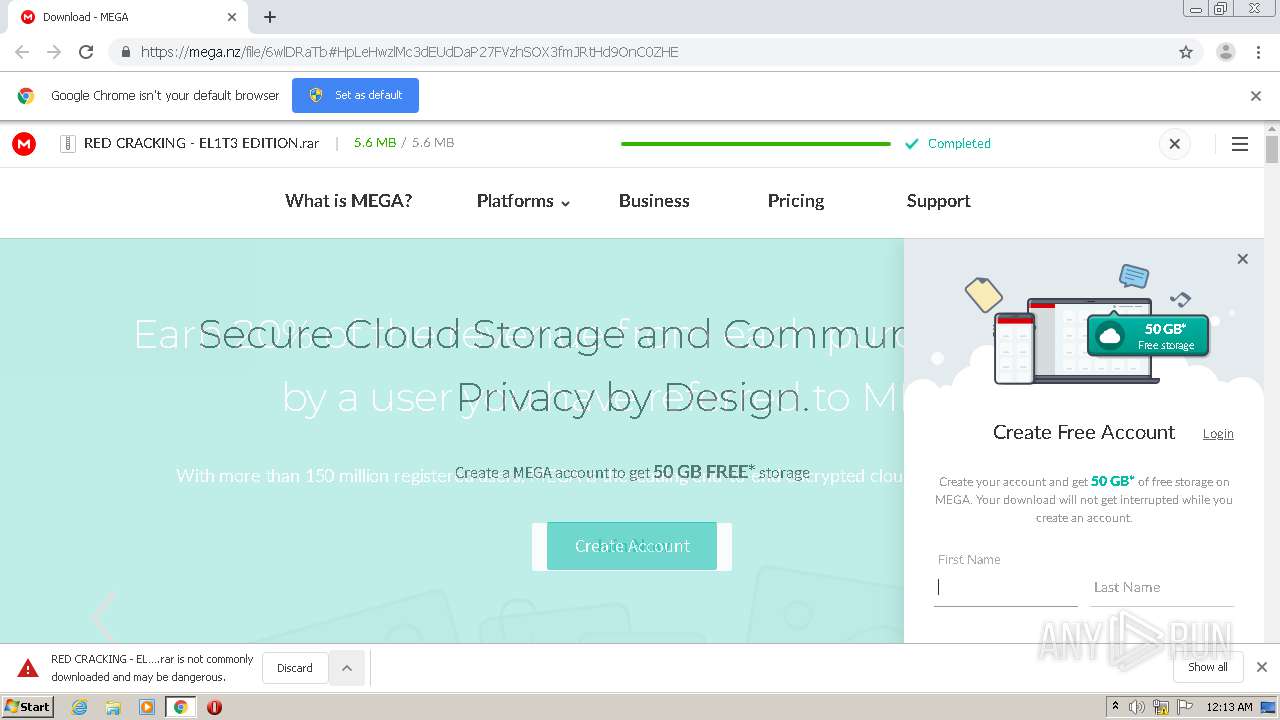Close the Download - MEGA tab
The image size is (1280, 720).
232,17
